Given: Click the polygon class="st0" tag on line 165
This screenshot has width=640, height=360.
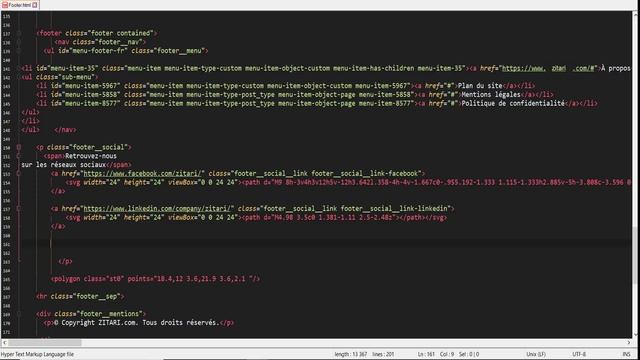Looking at the screenshot, I should click(x=156, y=279).
